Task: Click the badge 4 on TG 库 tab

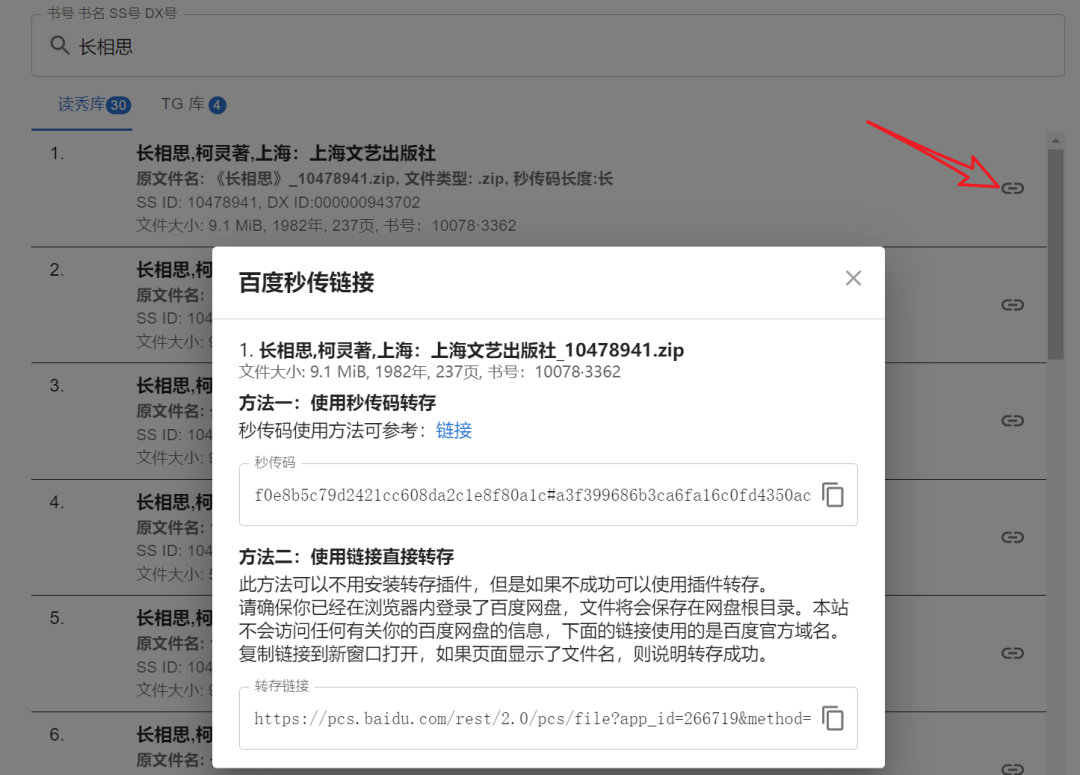Action: pyautogui.click(x=218, y=105)
